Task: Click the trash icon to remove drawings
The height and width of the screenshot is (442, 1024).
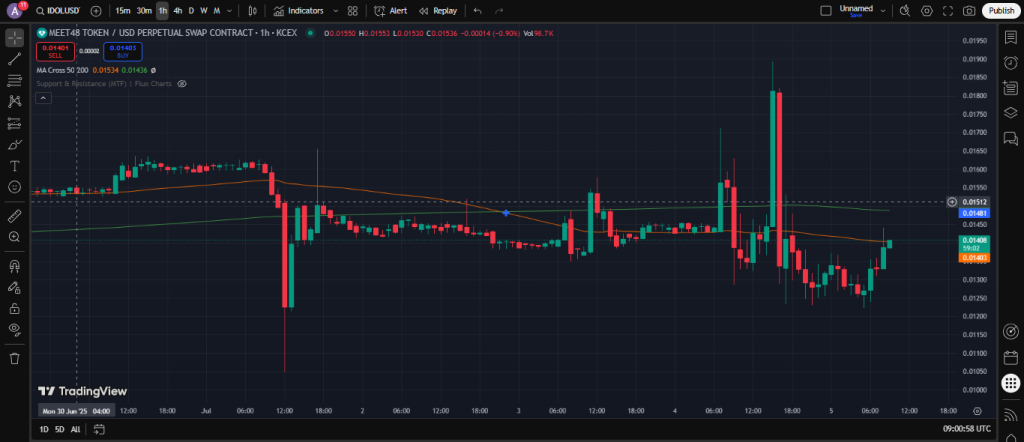Action: (x=14, y=358)
